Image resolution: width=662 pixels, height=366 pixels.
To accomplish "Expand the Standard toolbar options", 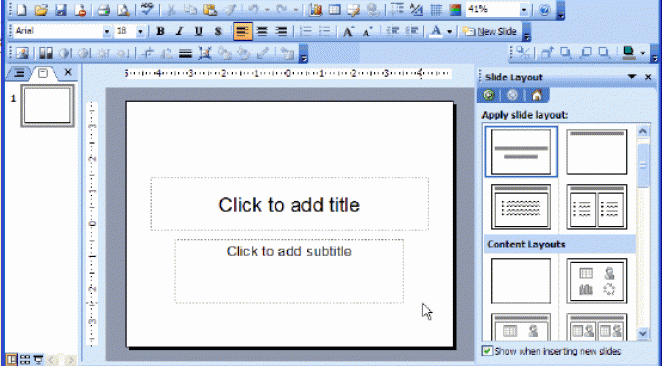I will point(560,11).
